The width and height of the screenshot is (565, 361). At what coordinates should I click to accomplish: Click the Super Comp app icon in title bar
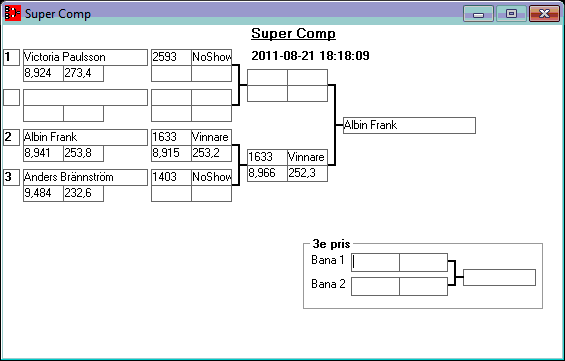pos(13,14)
